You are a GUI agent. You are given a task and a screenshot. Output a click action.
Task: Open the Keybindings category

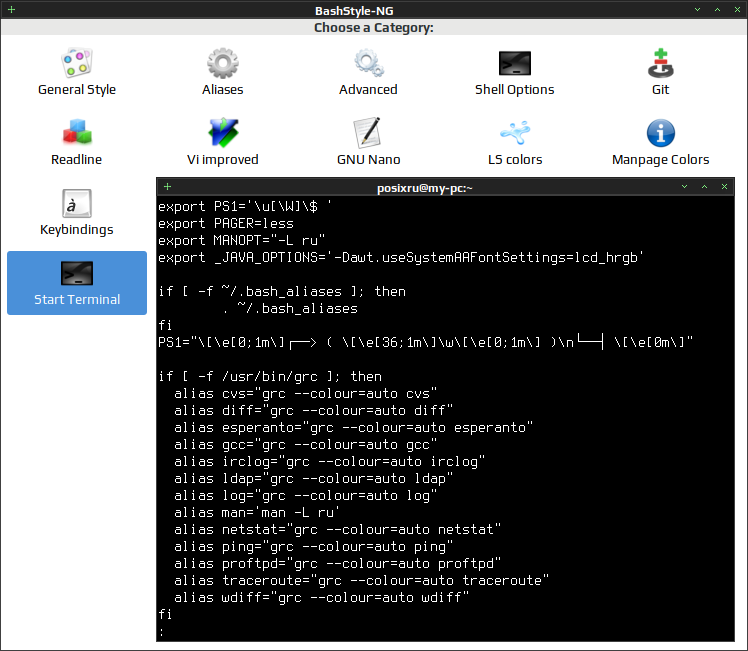tap(76, 212)
